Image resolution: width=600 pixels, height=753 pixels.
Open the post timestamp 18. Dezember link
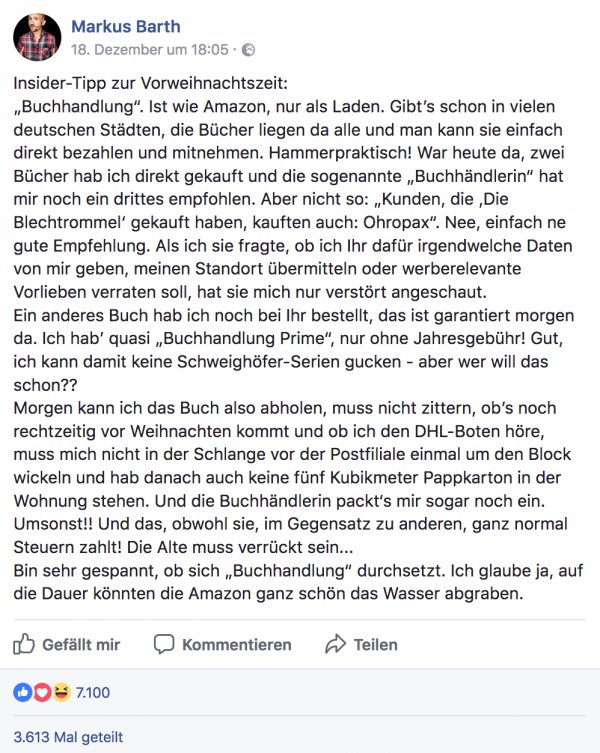(150, 49)
